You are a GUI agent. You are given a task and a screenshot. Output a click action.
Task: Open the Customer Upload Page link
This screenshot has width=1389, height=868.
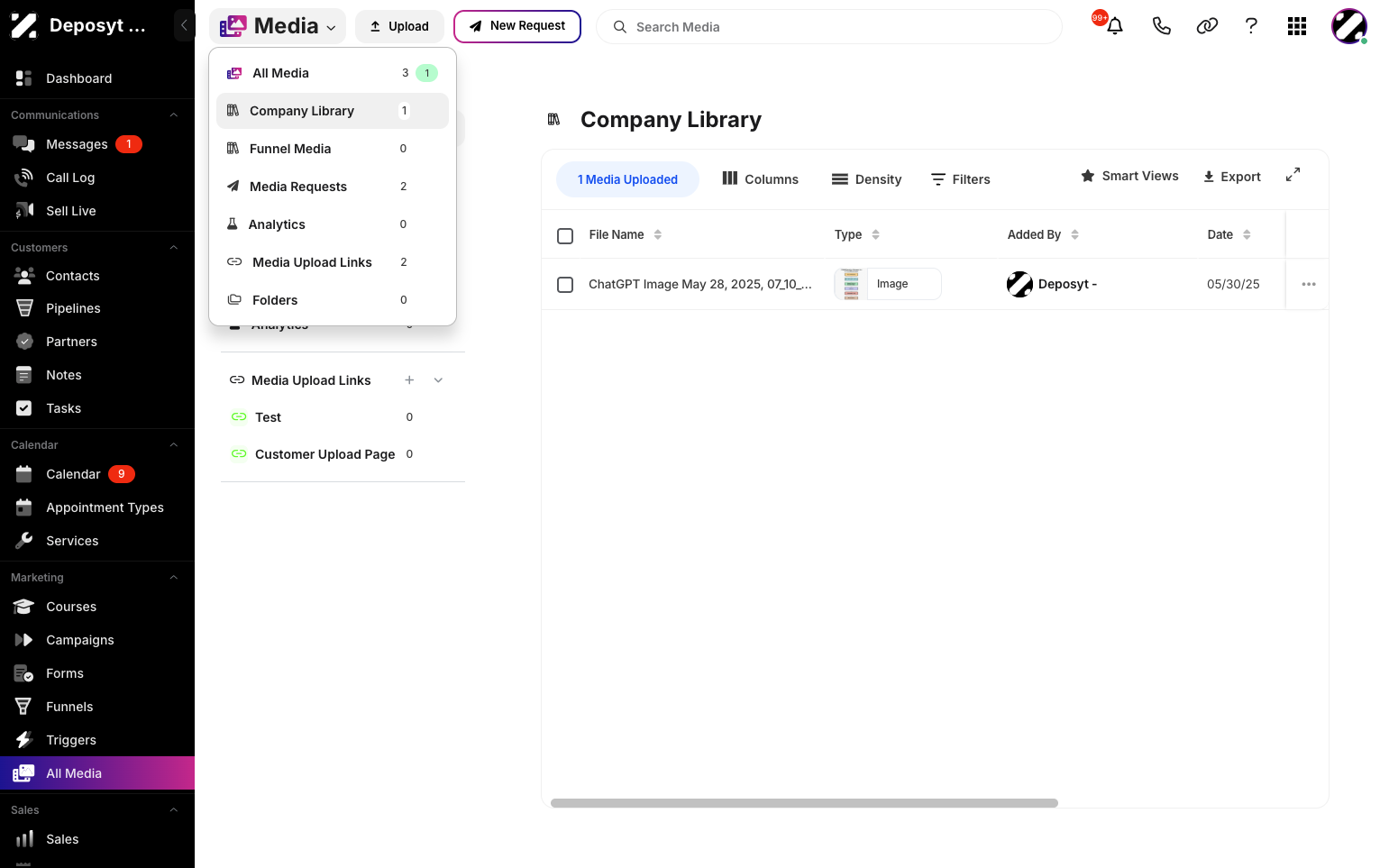click(324, 454)
